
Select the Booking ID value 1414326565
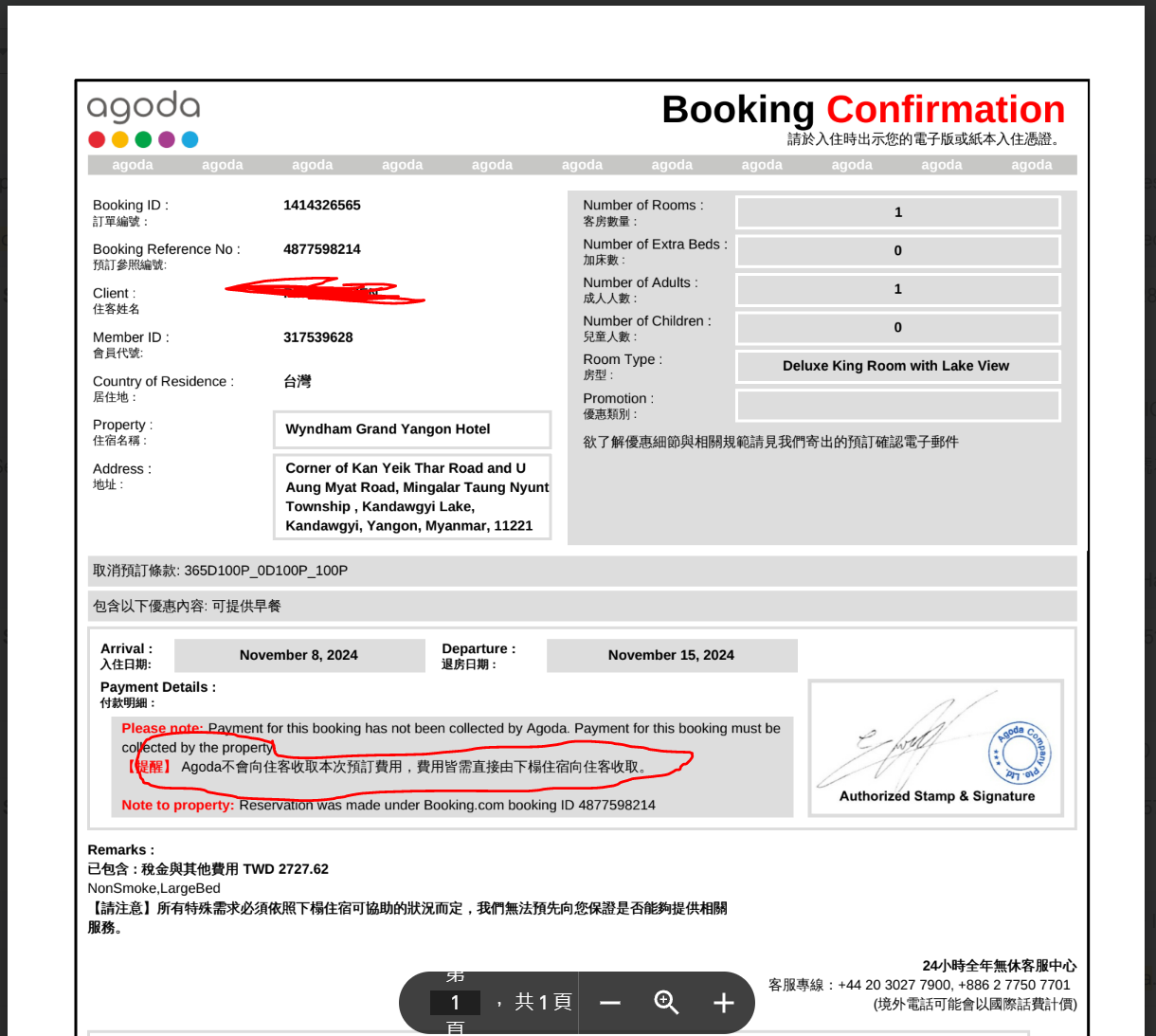[x=322, y=205]
